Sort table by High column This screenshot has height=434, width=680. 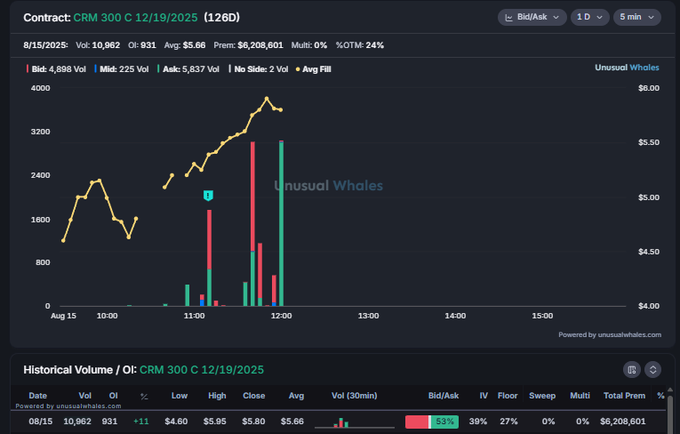pos(217,395)
